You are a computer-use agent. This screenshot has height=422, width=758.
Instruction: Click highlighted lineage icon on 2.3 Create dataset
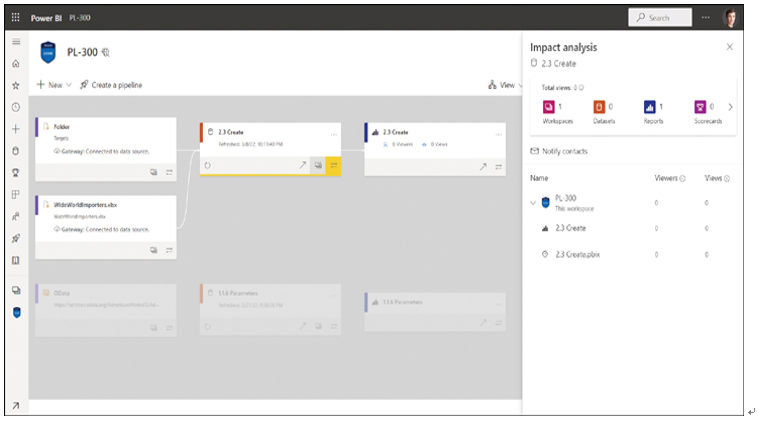click(334, 165)
